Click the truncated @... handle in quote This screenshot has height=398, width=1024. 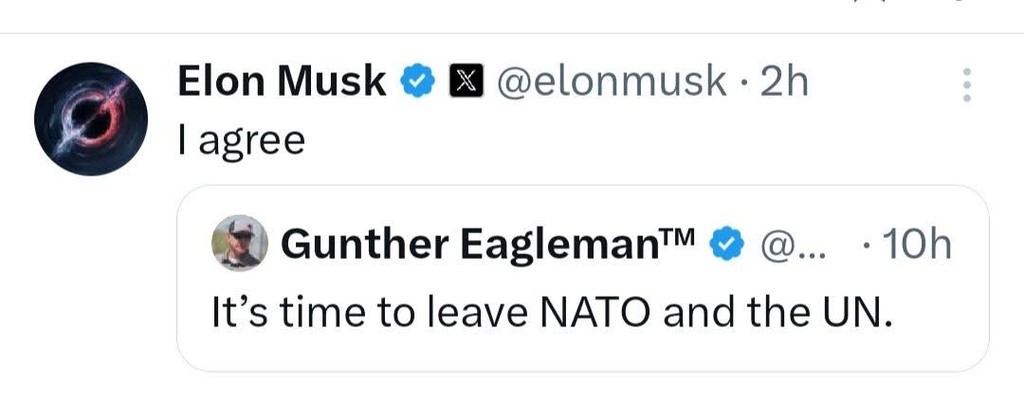[x=793, y=246]
